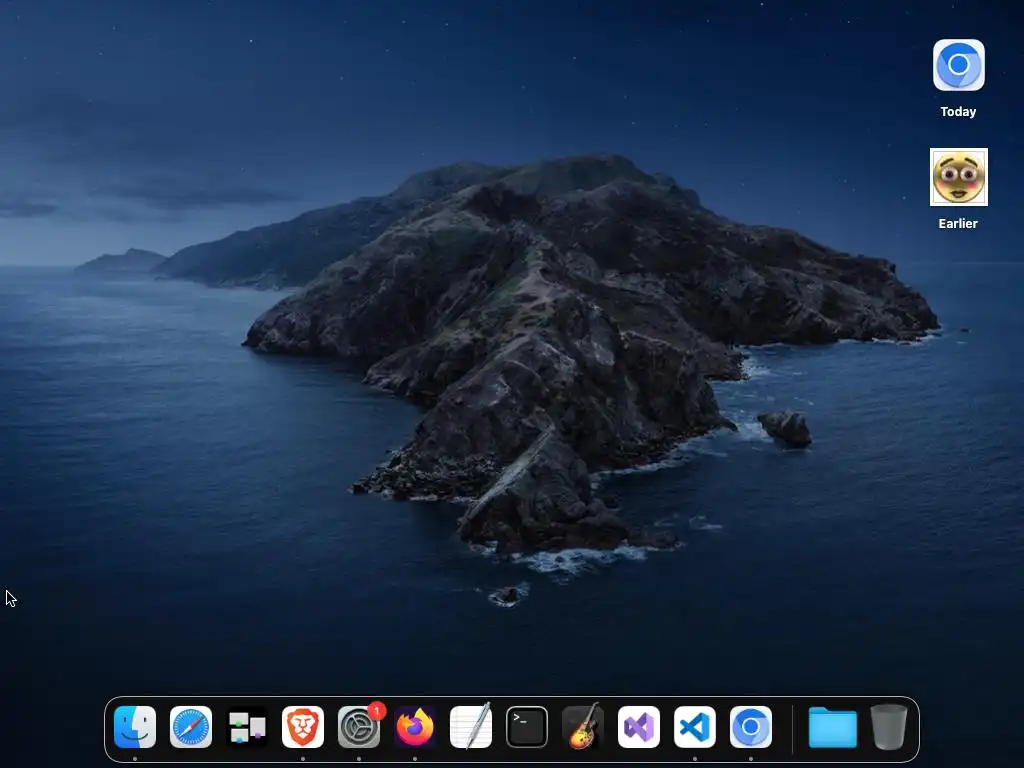Open the Trash in the dock

coord(889,726)
